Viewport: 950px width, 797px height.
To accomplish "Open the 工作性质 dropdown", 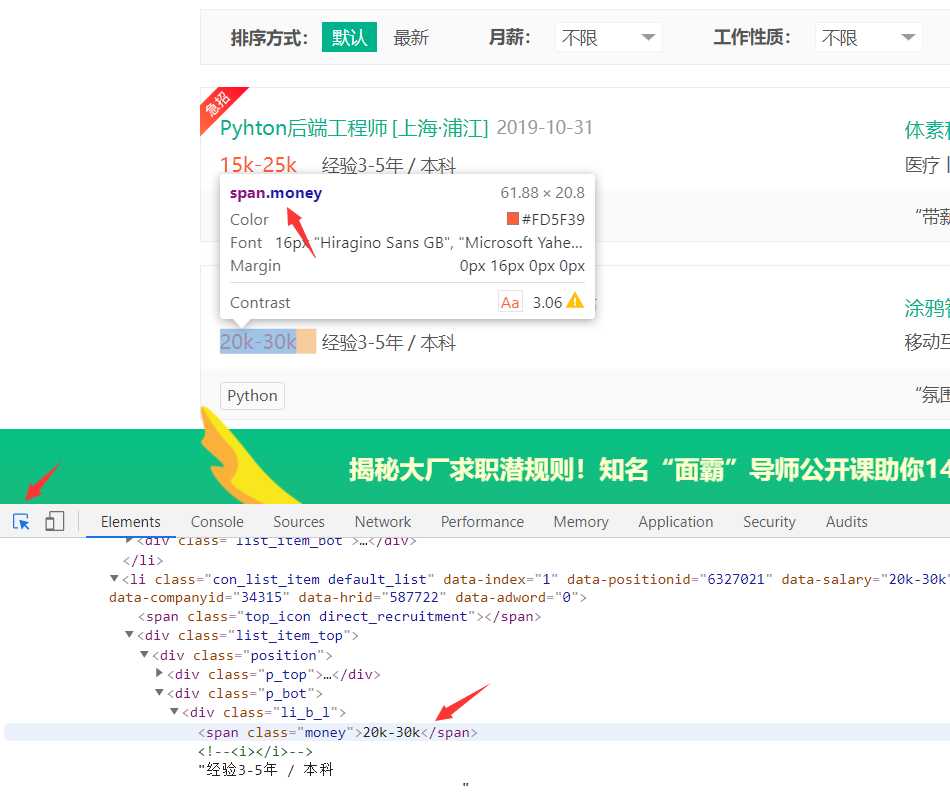I will coord(868,38).
